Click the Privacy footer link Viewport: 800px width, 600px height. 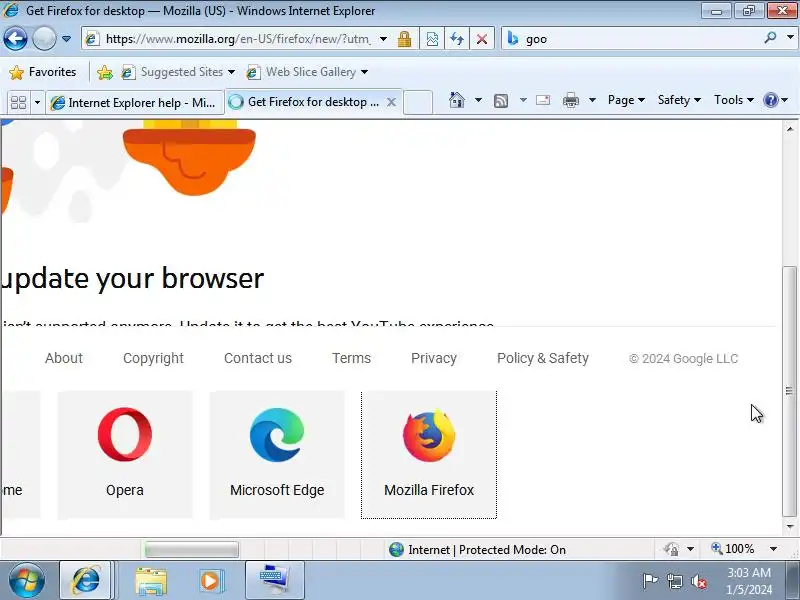434,358
